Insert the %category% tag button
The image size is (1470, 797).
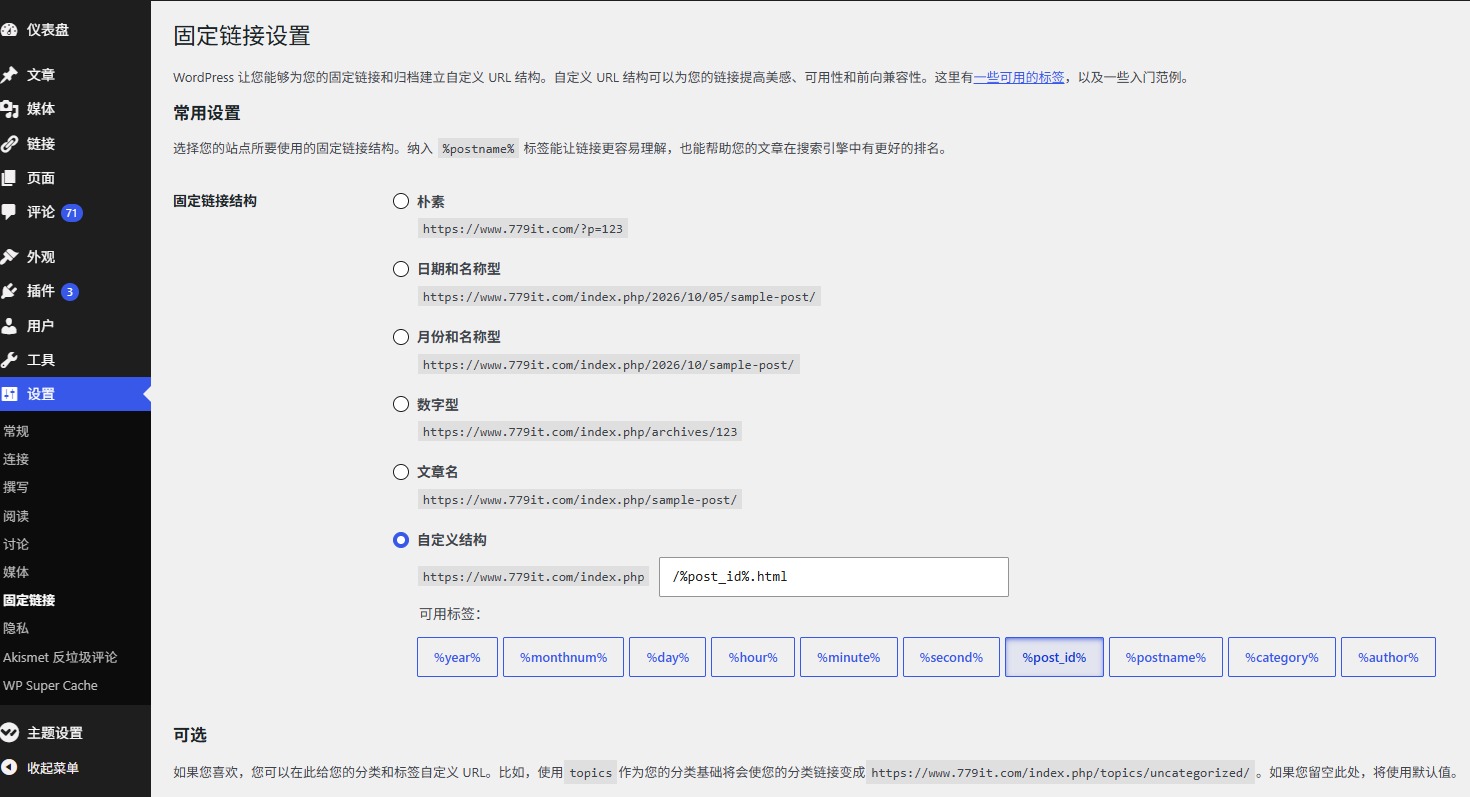[x=1282, y=657]
